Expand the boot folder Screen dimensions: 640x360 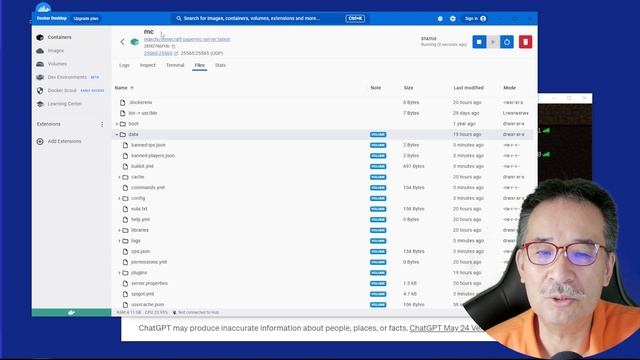[x=117, y=124]
